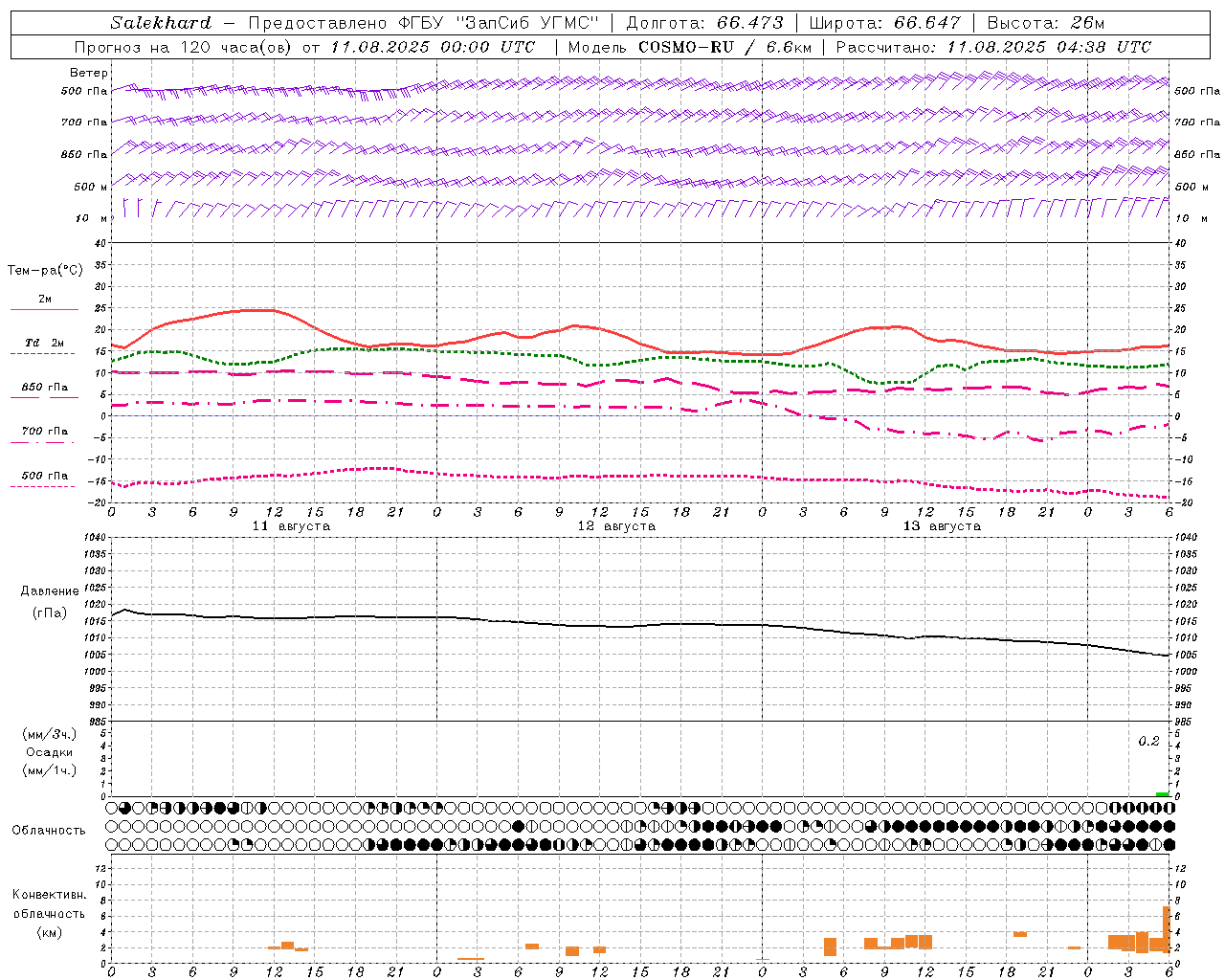This screenshot has height=980, width=1225.
Task: Click the (км) unit under convective cloud label
Action: (49, 932)
